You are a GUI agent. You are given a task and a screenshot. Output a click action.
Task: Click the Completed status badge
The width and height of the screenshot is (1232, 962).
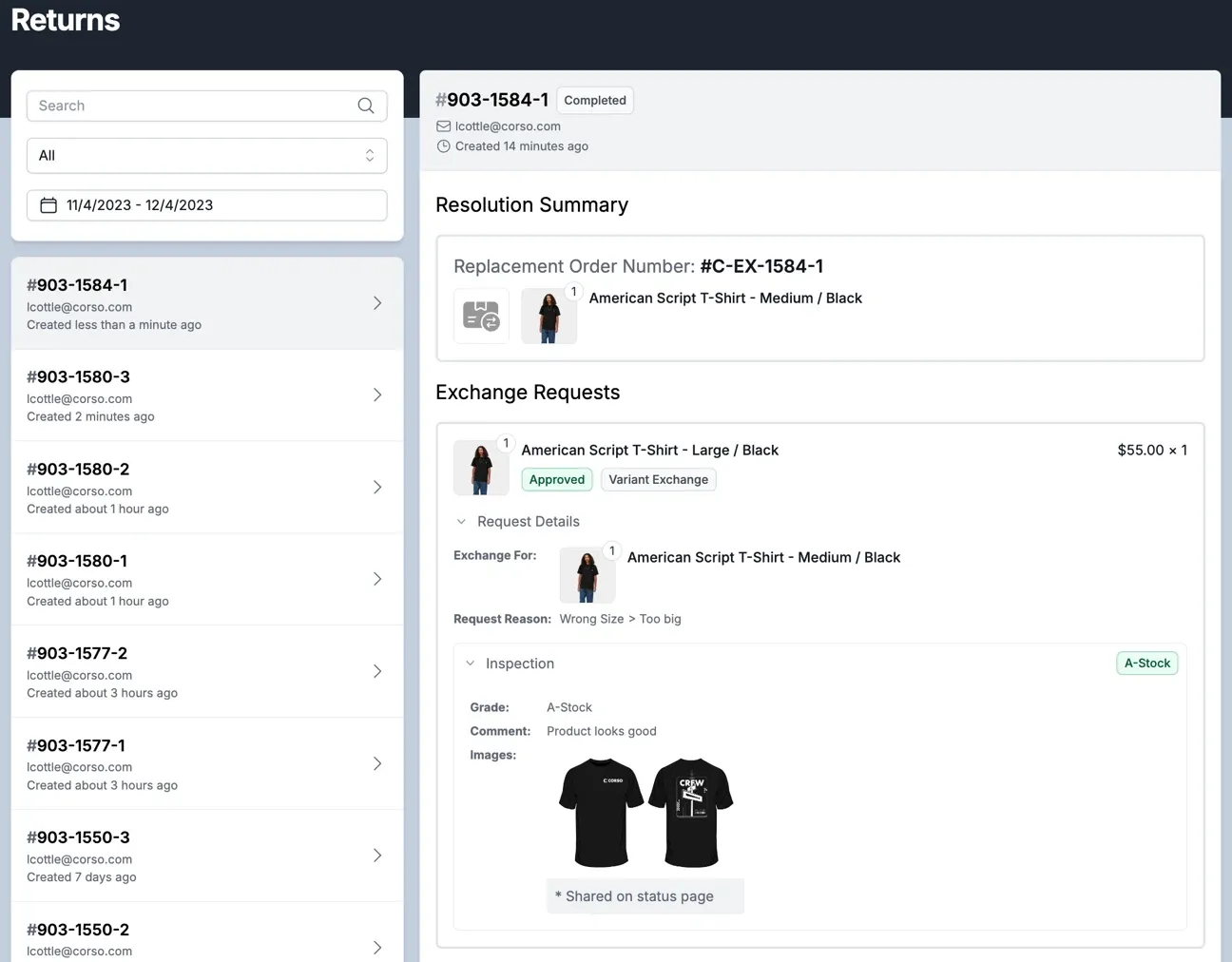click(595, 101)
